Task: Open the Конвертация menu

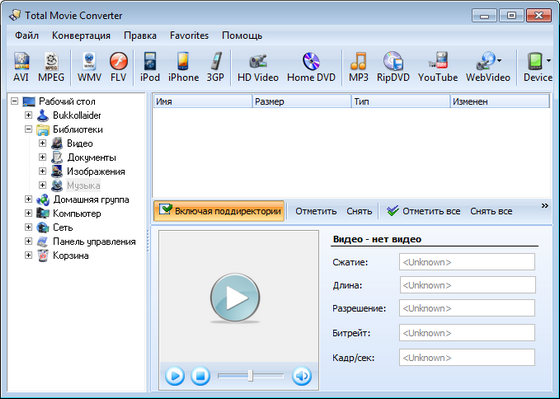Action: 81,36
